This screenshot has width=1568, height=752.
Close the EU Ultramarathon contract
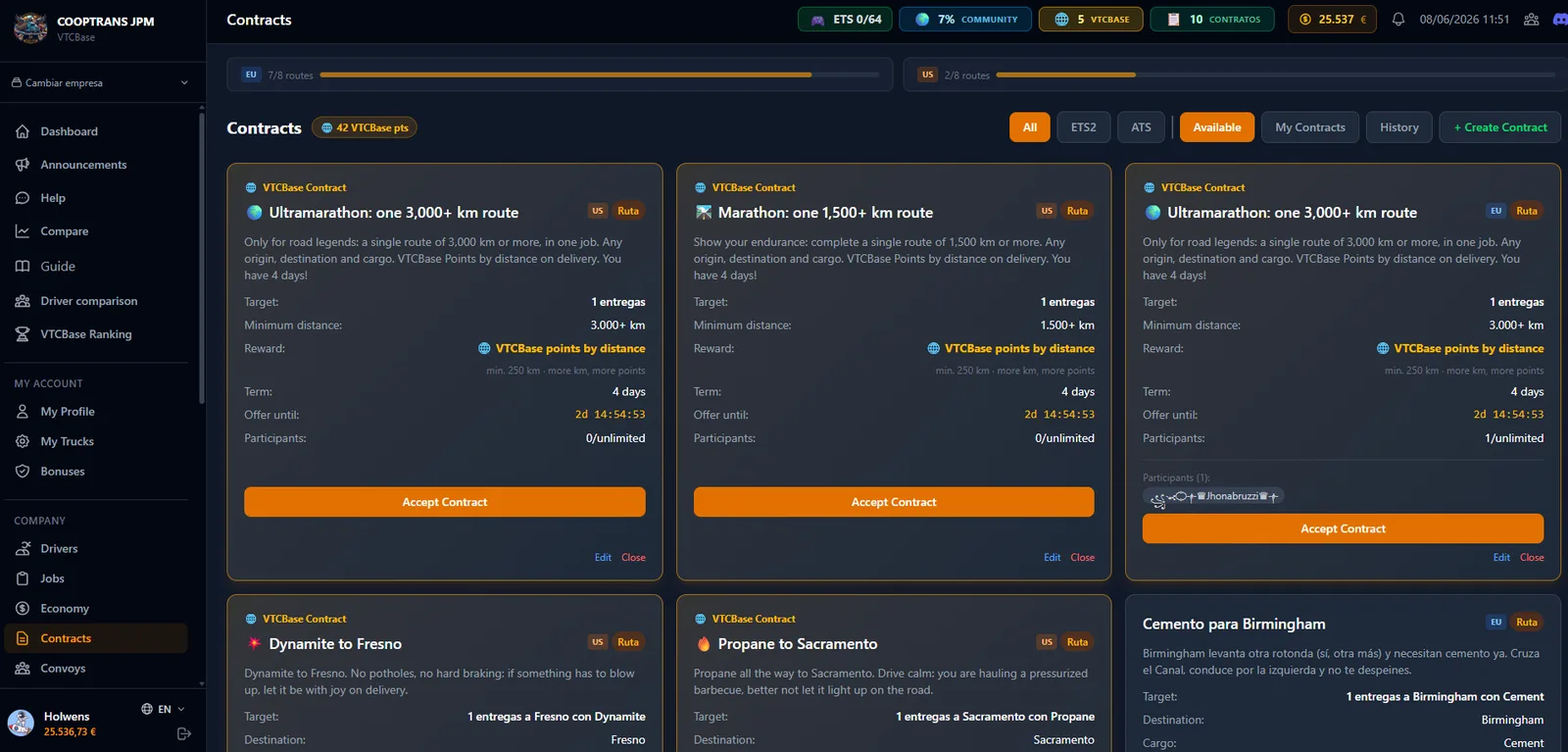(1532, 558)
